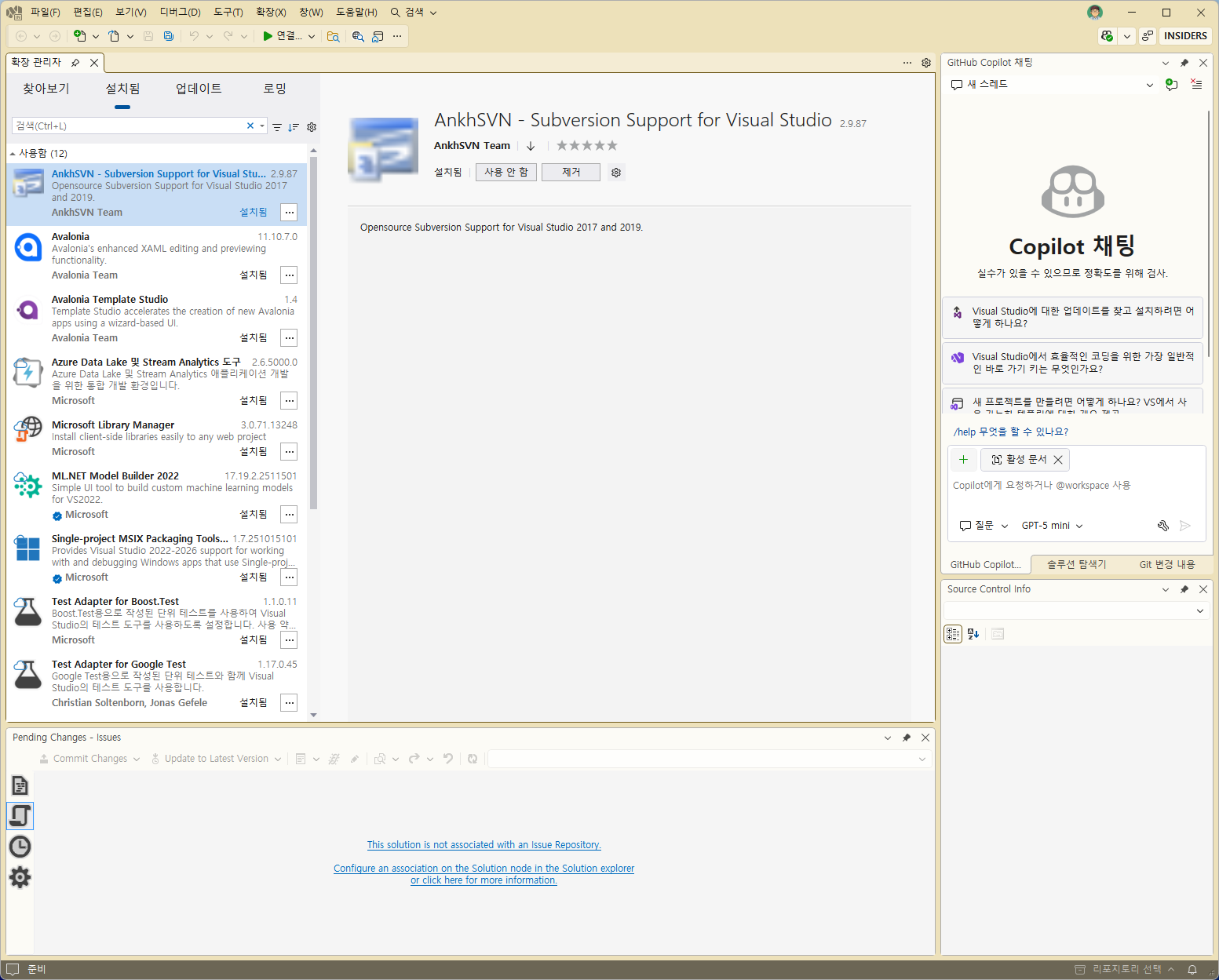This screenshot has height=980, width=1219.
Task: Toggle auto-hide pin of Pending Changes panel
Action: click(x=907, y=738)
